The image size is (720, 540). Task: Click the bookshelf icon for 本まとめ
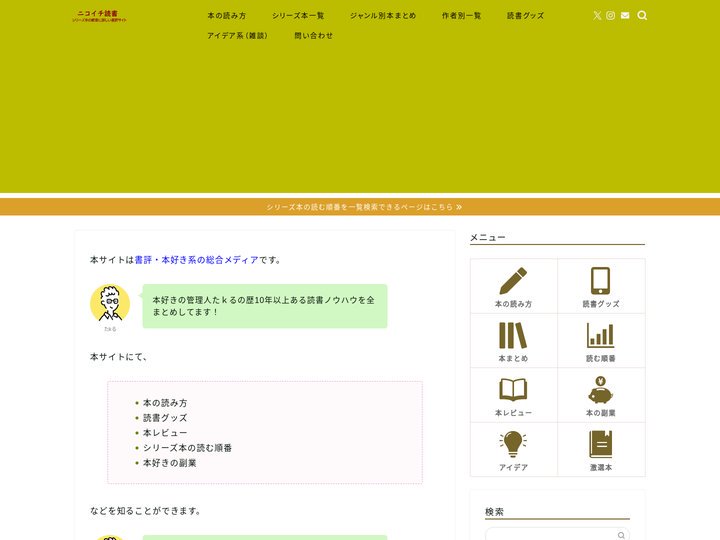(513, 335)
